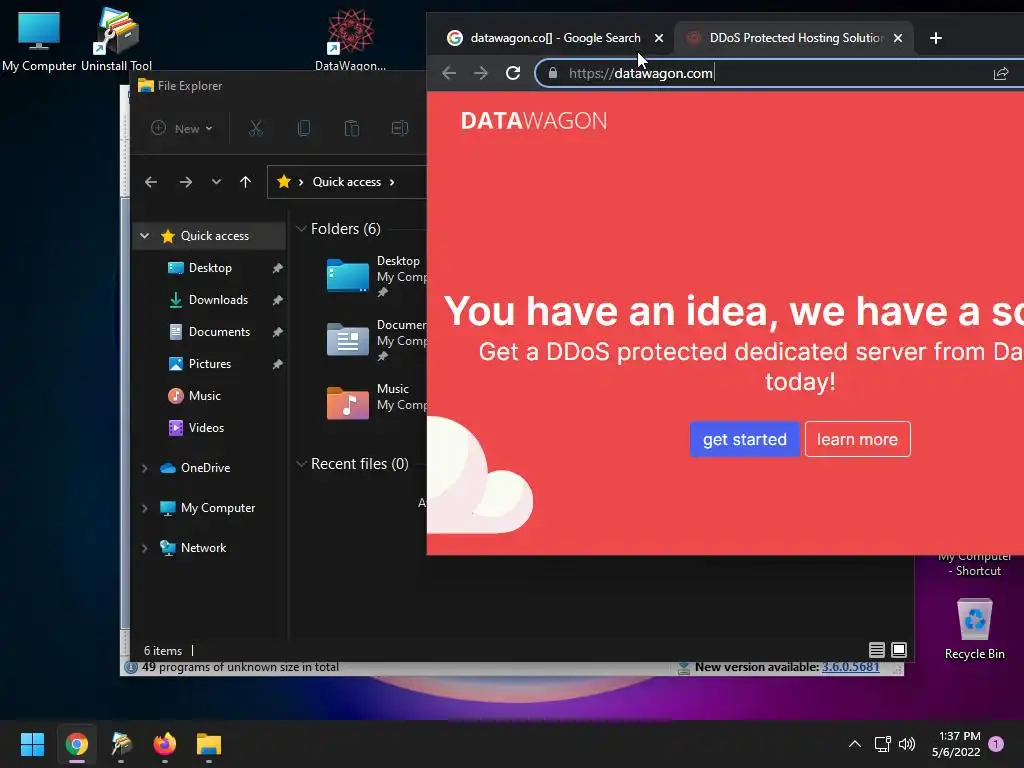Open the Windows Start menu
The height and width of the screenshot is (768, 1024).
coord(32,744)
